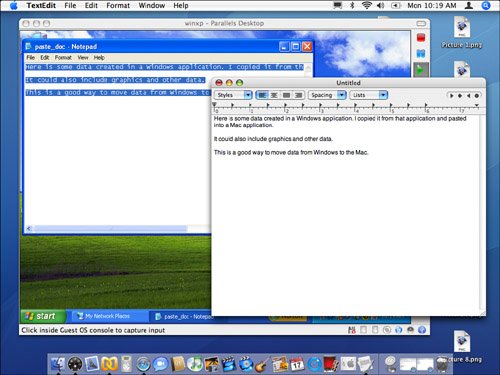
Task: Click the Windows XP start button
Action: pos(44,316)
